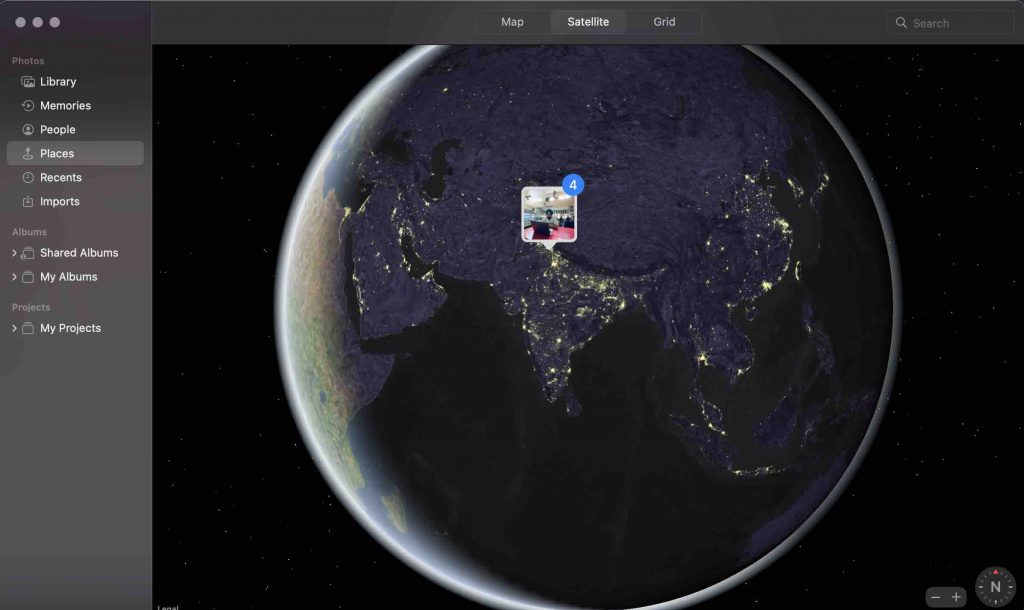Click the compass north indicator
Viewport: 1024px width, 610px height.
(995, 587)
